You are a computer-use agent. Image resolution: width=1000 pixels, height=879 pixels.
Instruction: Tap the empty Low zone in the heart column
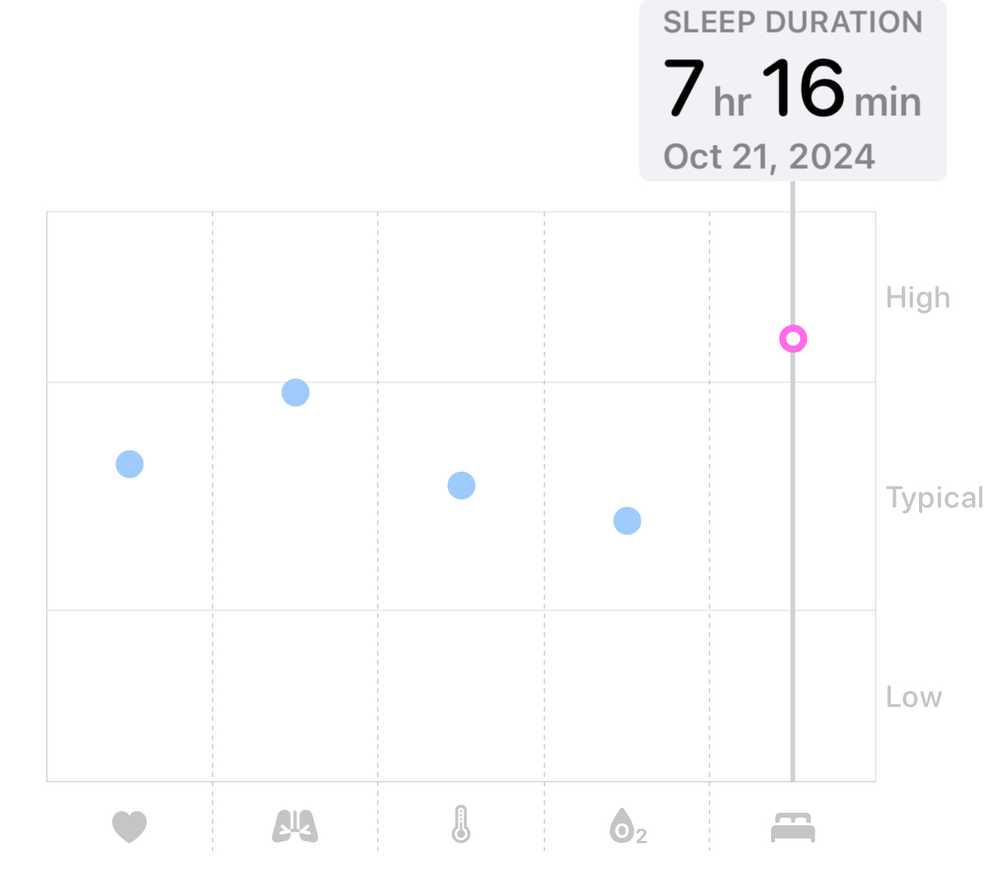(130, 695)
